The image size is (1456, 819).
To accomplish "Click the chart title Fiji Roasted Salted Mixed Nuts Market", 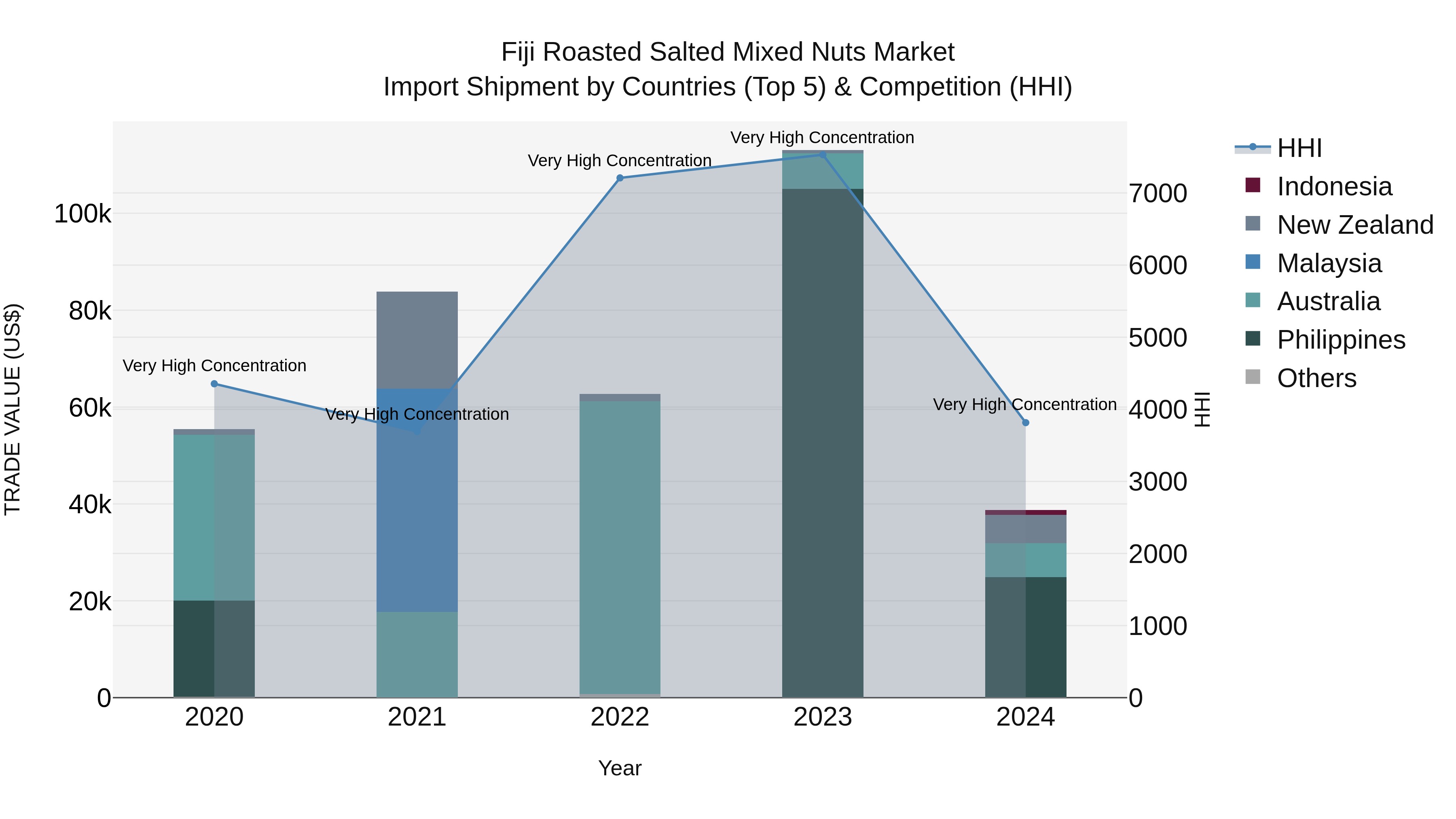I will [728, 52].
